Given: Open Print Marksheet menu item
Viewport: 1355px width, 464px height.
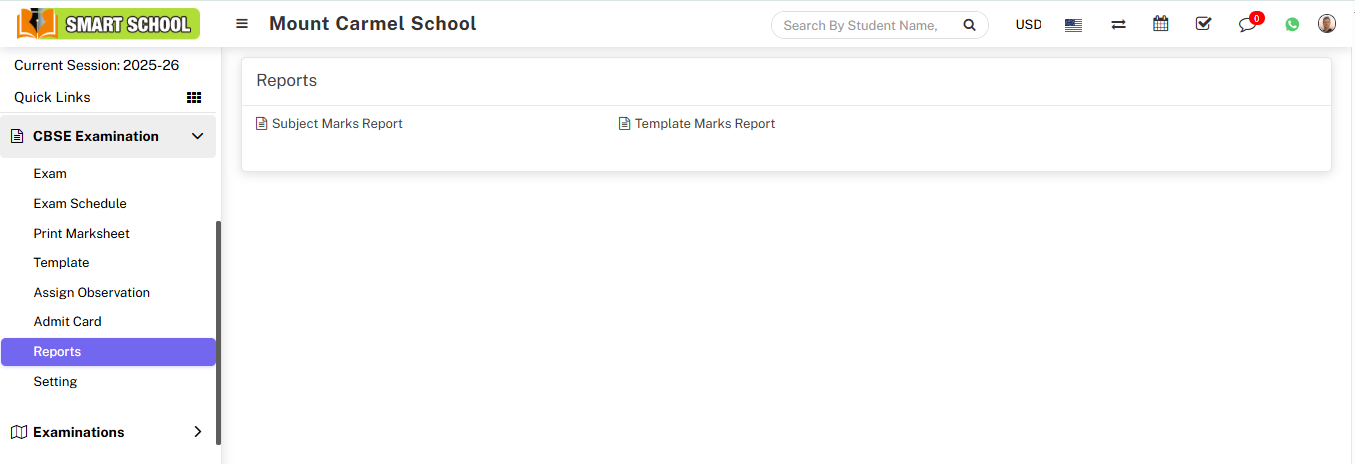Looking at the screenshot, I should [x=82, y=233].
